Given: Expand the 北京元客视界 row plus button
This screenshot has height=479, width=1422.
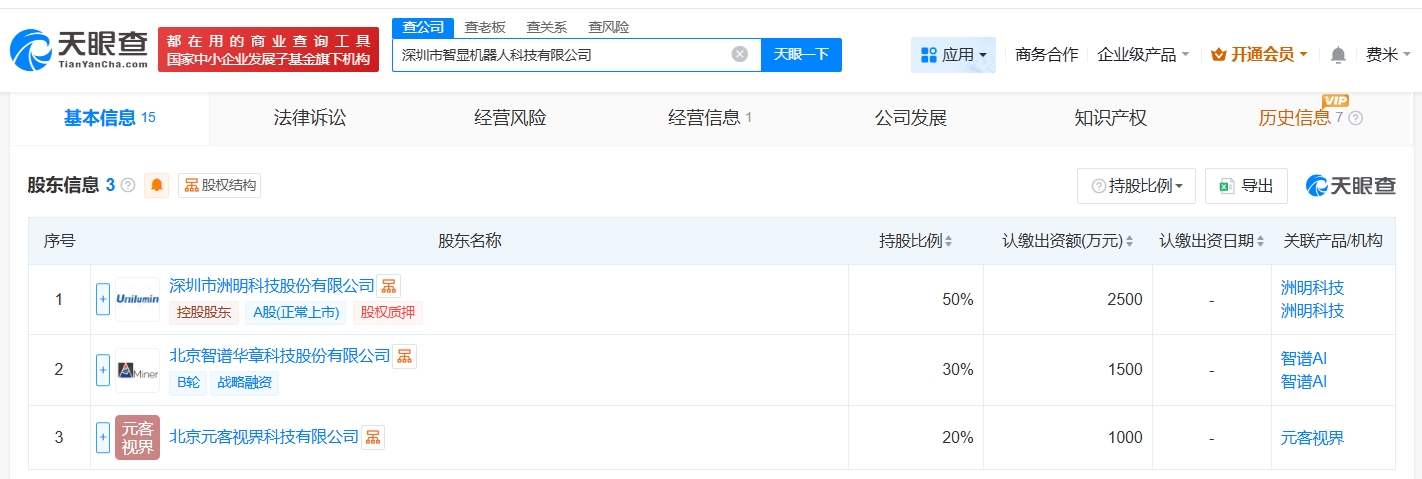Looking at the screenshot, I should (102, 437).
